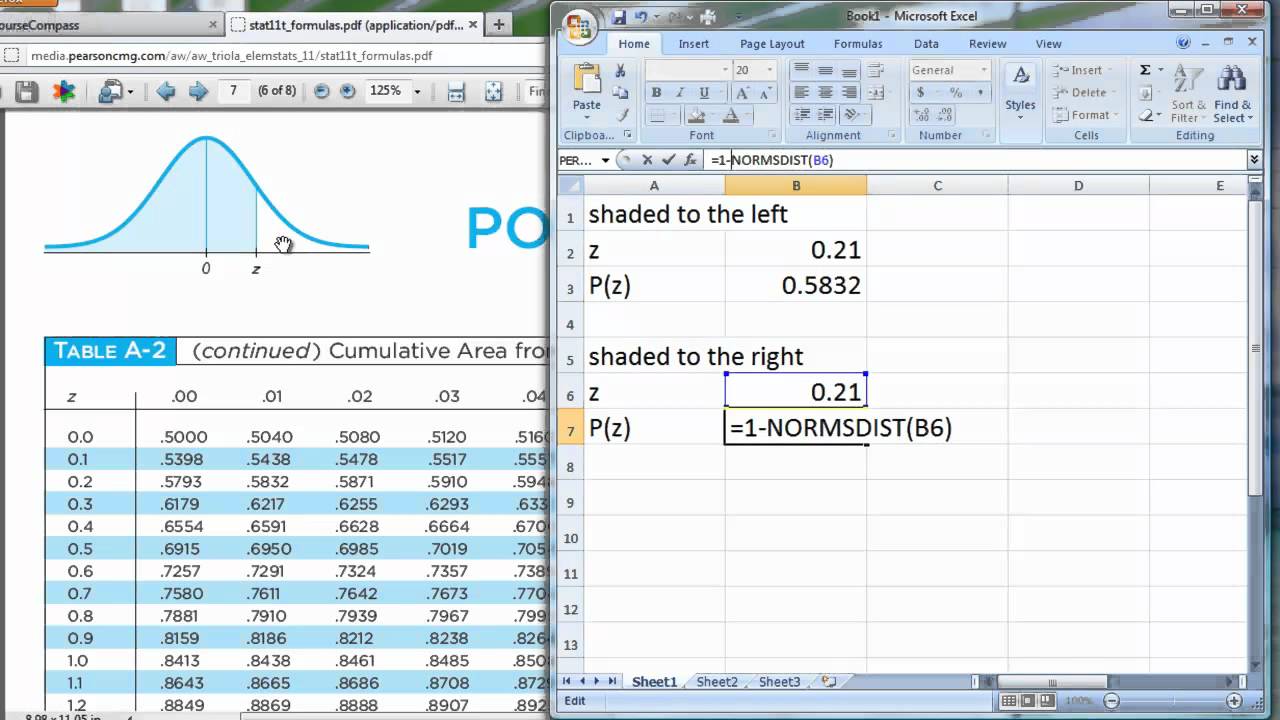Confirm formula entry with checkmark

pyautogui.click(x=667, y=160)
